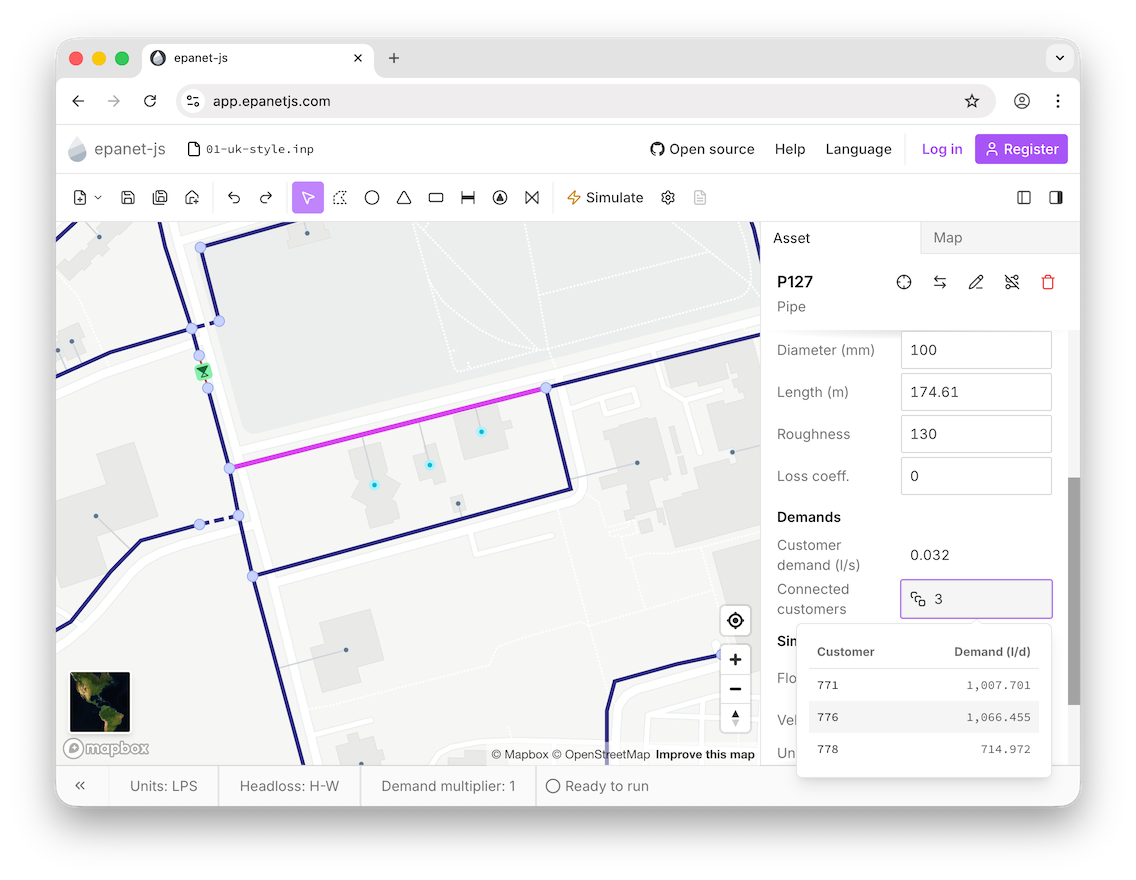Click the Register button
The height and width of the screenshot is (880, 1136).
1021,149
